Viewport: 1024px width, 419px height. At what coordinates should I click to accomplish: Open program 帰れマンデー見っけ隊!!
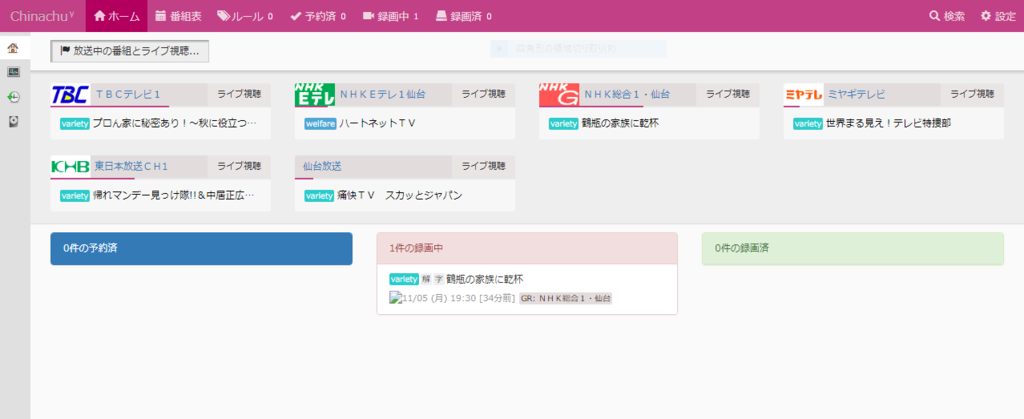[x=174, y=195]
